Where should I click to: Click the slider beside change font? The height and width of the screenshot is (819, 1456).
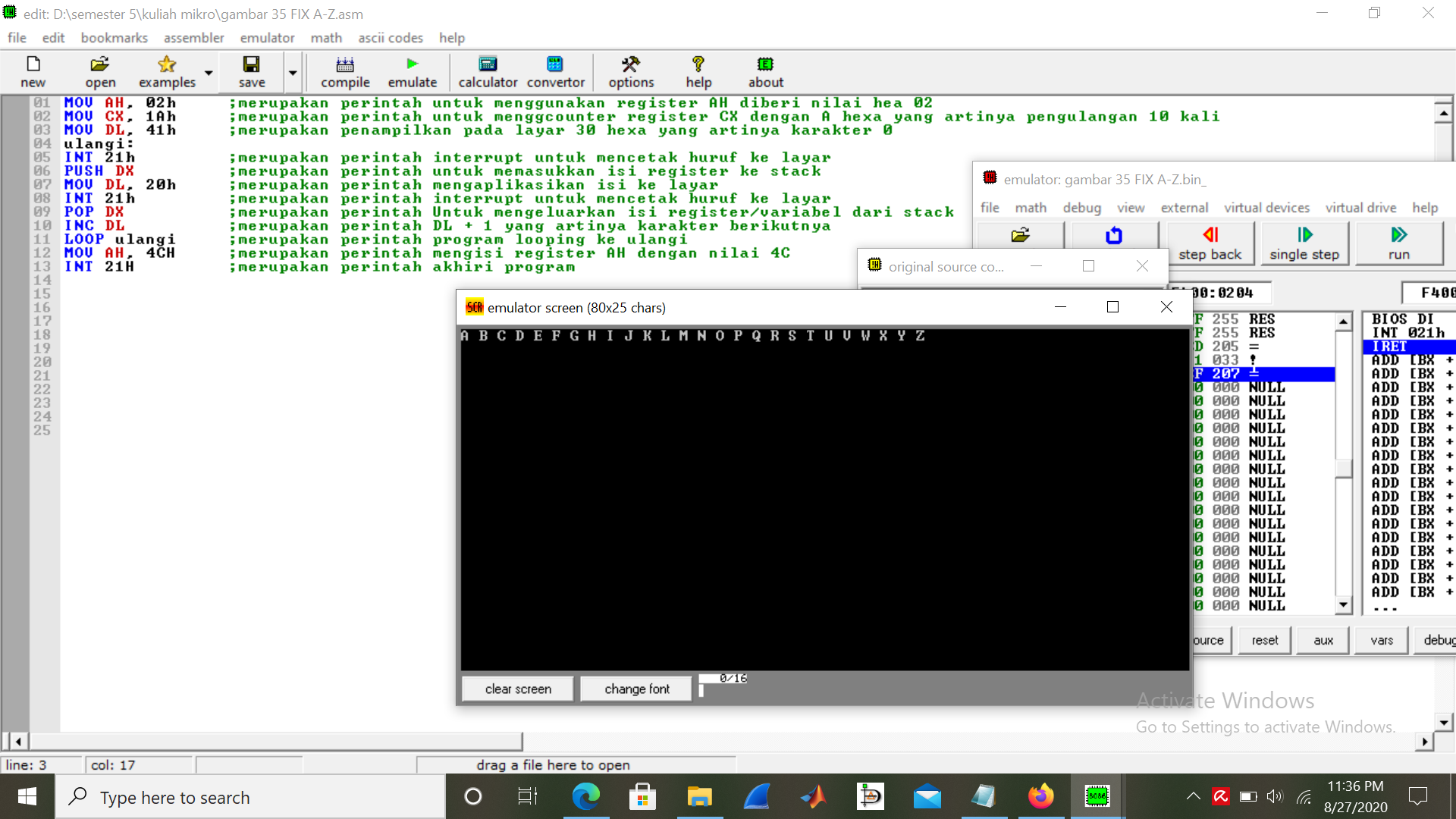702,690
